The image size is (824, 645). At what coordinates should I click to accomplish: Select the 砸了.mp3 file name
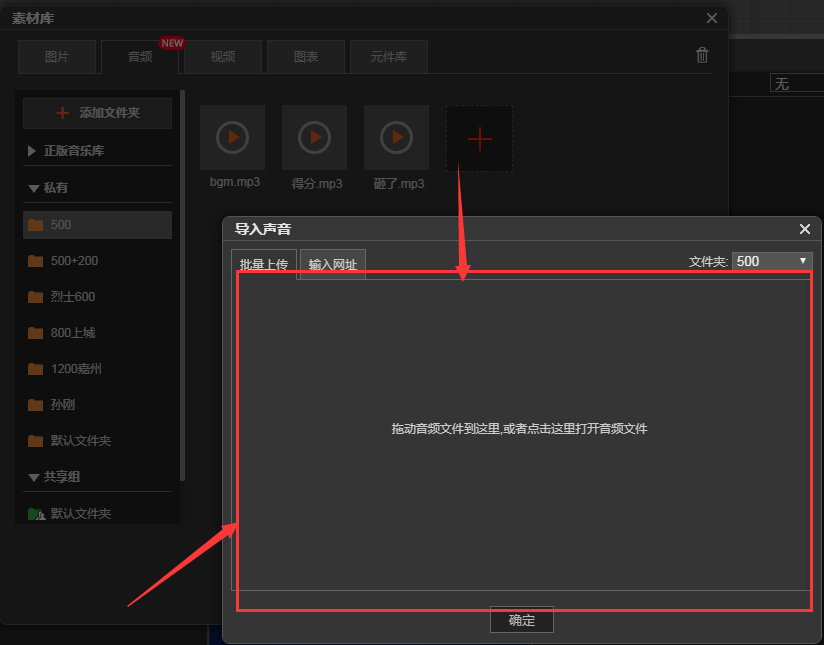coord(399,183)
